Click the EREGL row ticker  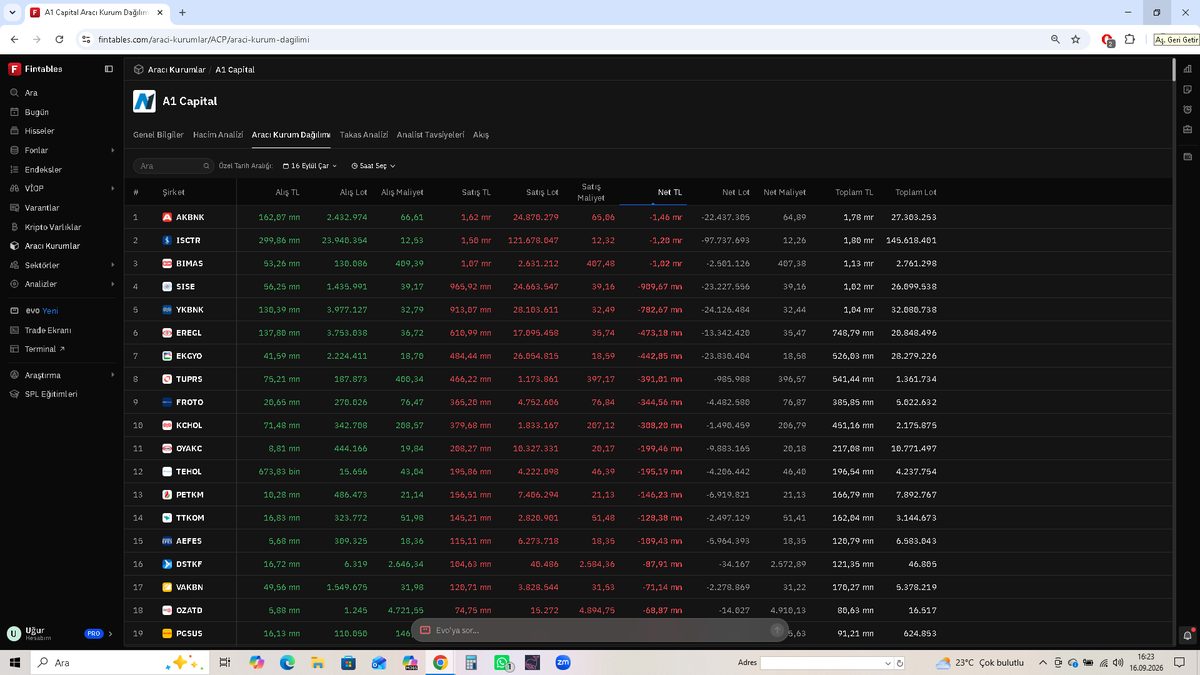pyautogui.click(x=189, y=333)
